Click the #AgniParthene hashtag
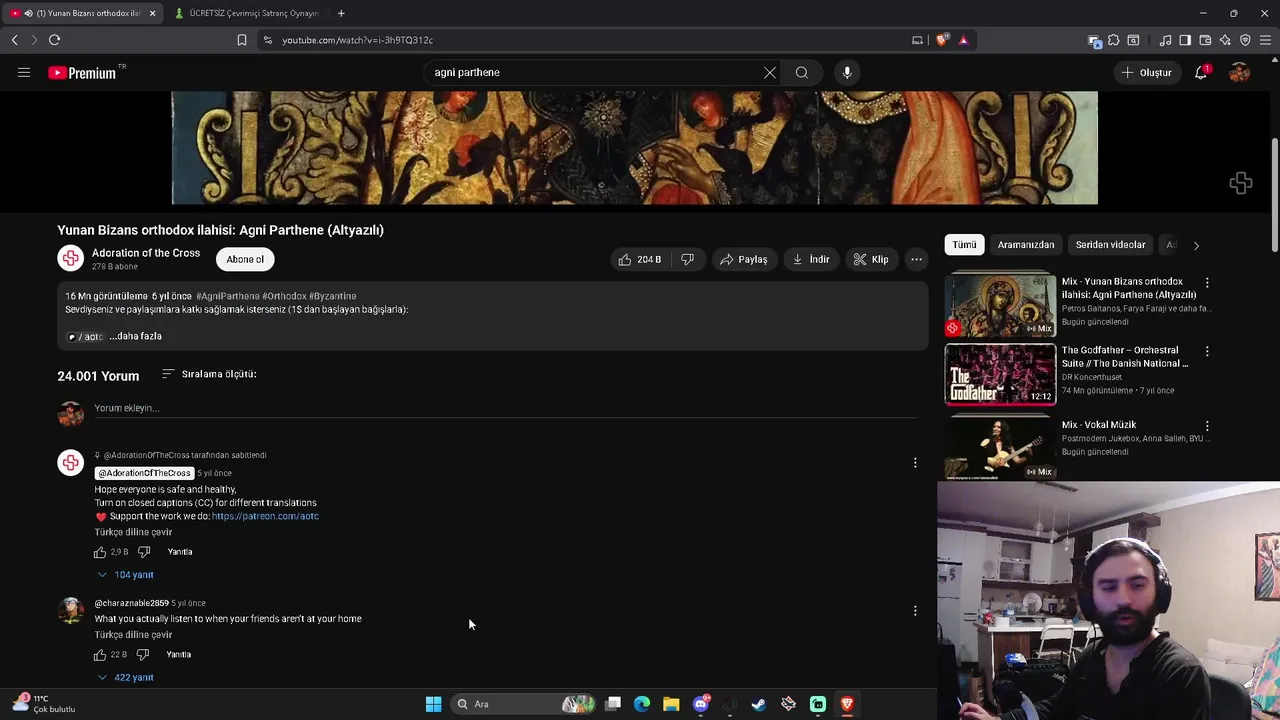Screen dimensions: 1280x720 point(228,296)
